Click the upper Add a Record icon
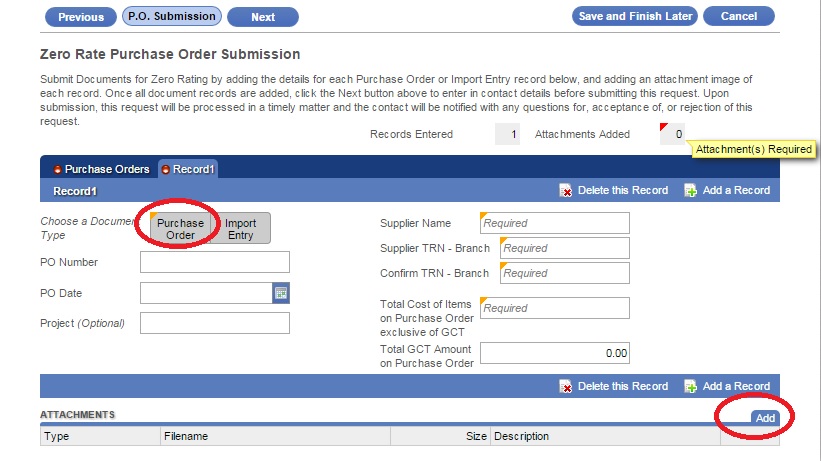Screen dimensions: 821x461 point(691,190)
